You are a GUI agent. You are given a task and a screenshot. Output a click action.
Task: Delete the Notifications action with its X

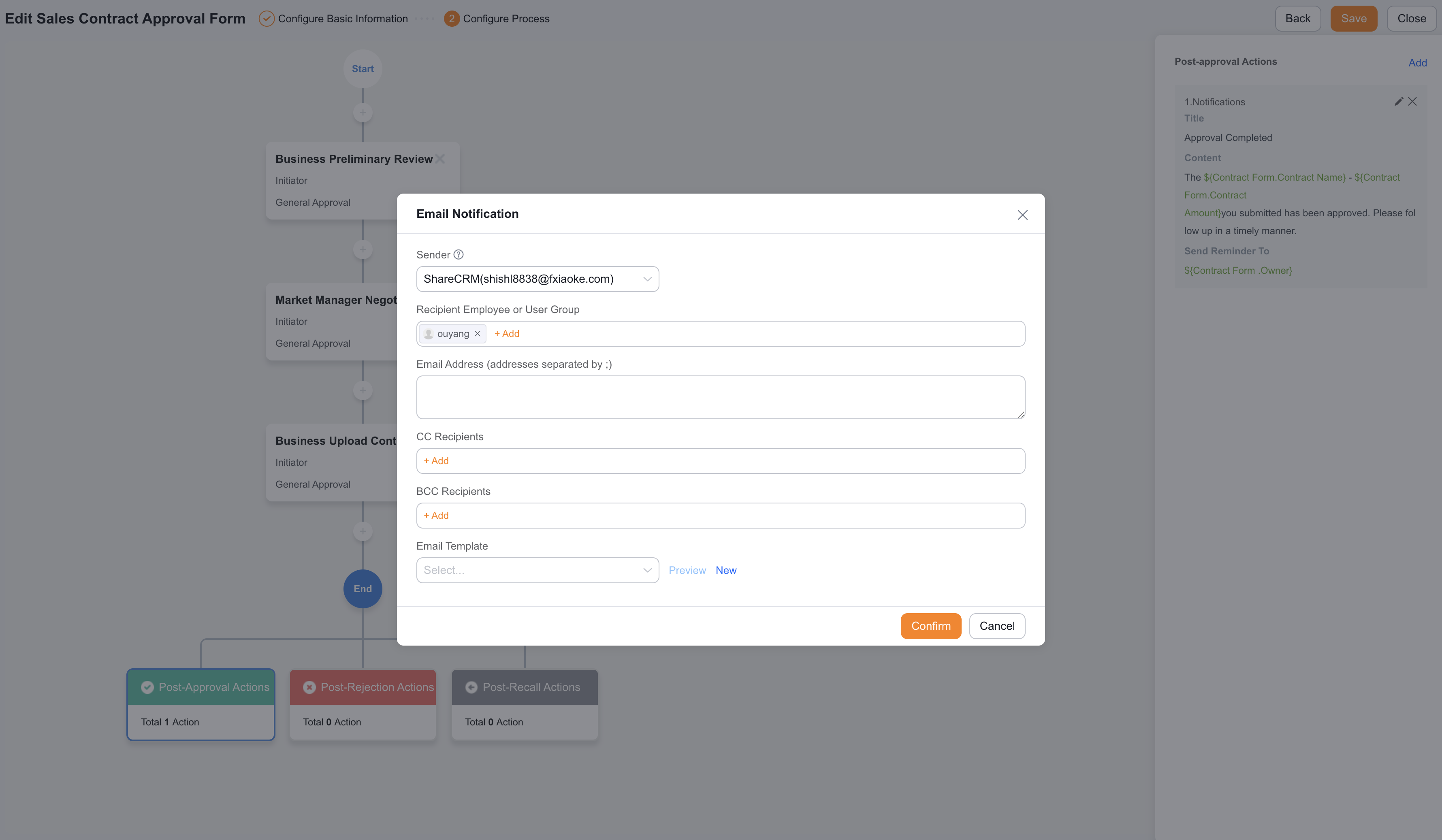[x=1412, y=101]
